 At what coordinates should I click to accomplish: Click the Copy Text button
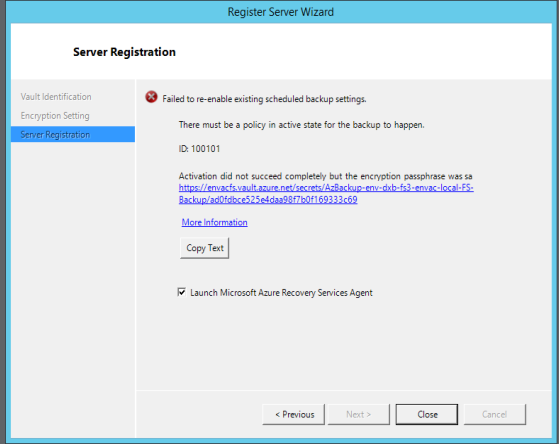tap(205, 248)
